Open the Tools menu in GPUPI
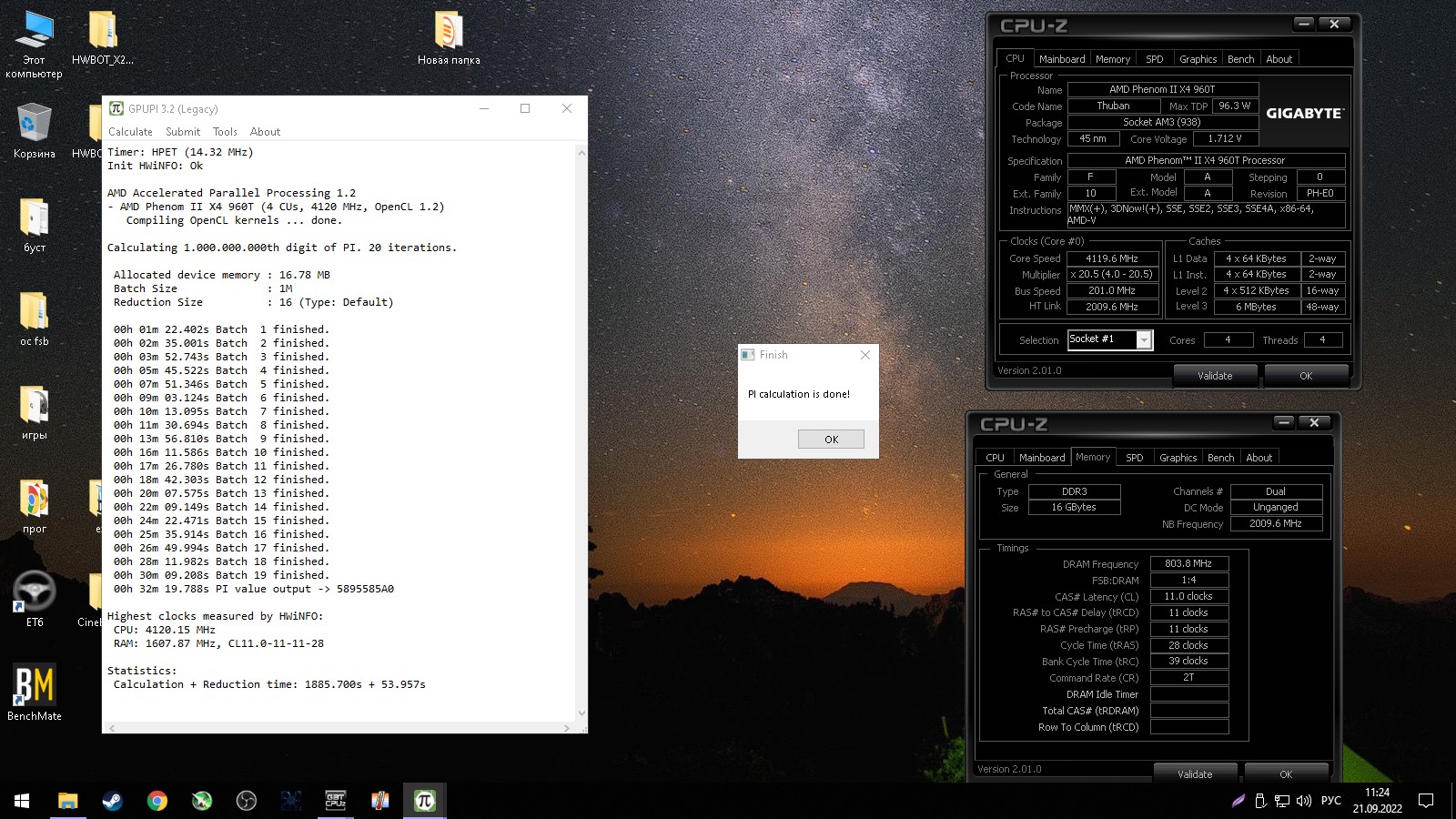Viewport: 1456px width, 819px height. (225, 132)
